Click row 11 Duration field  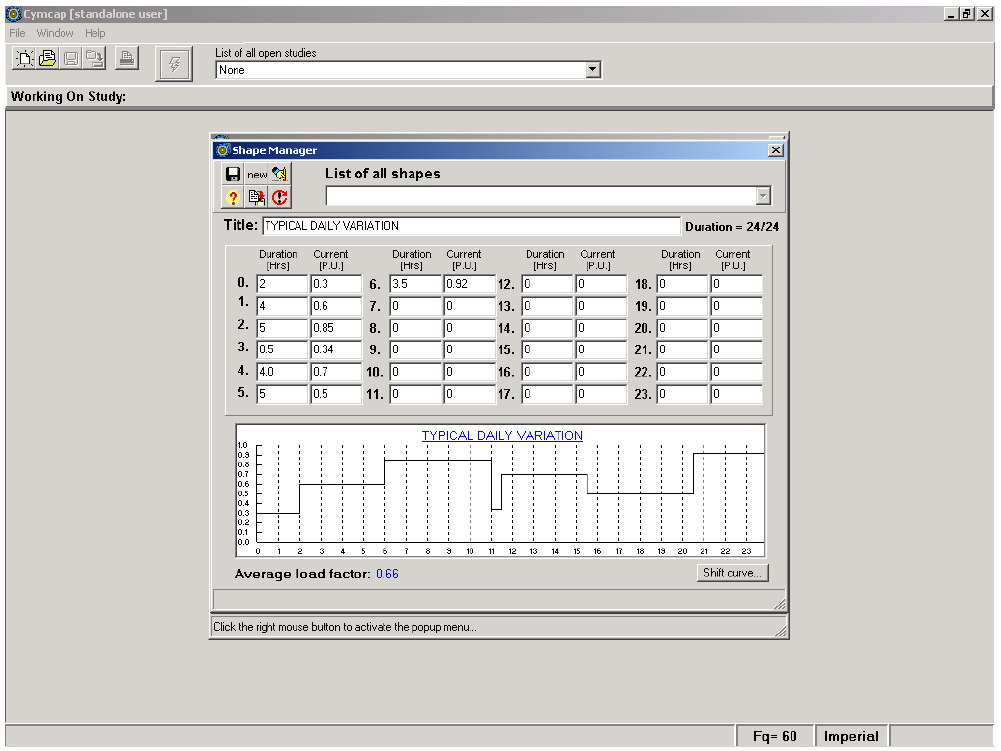click(x=416, y=394)
